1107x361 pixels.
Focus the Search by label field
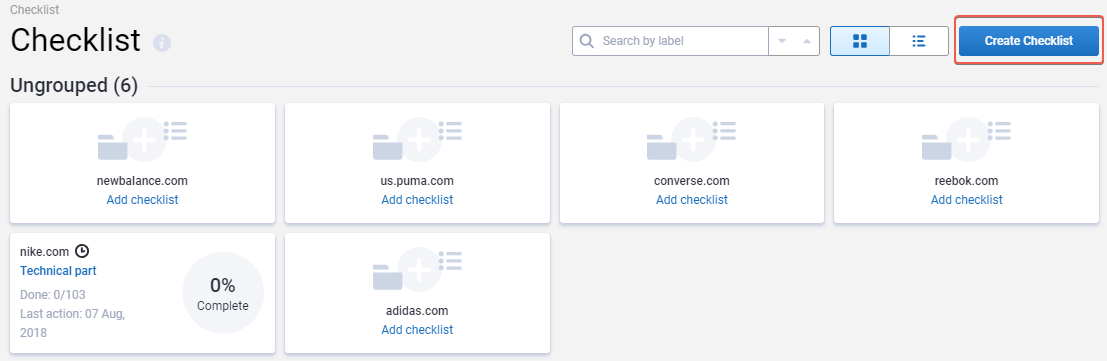point(681,41)
